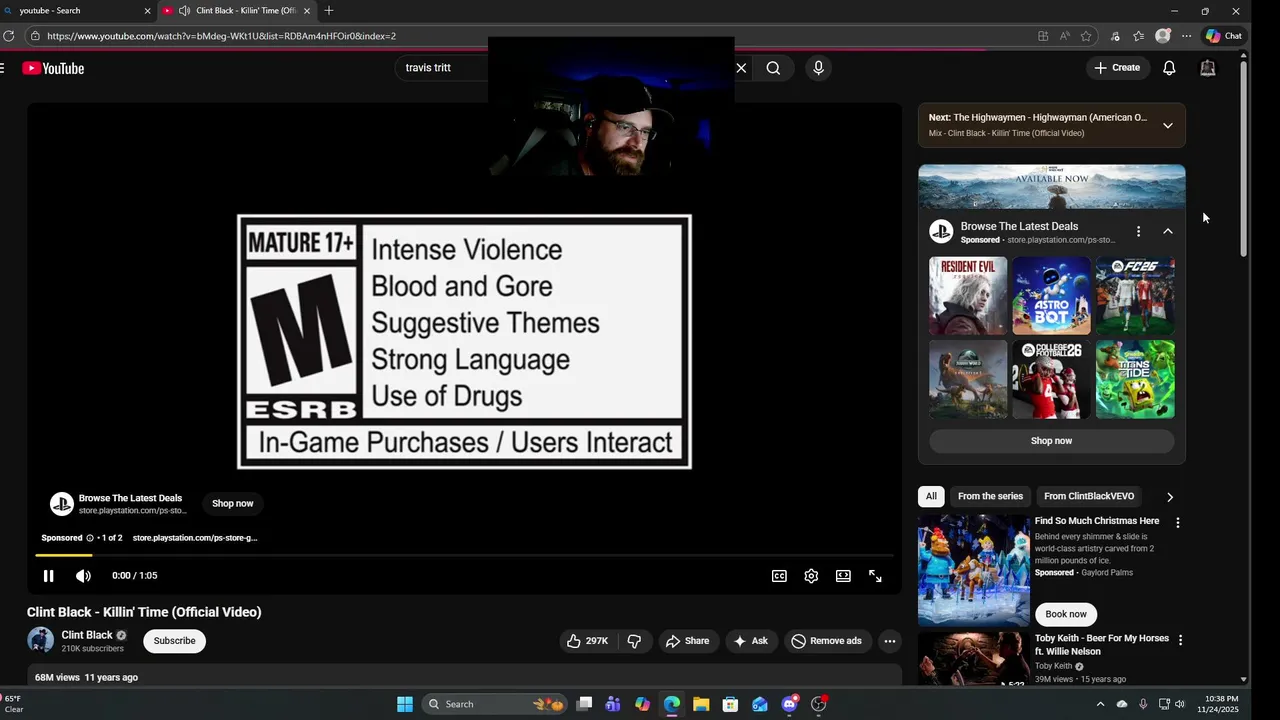
Task: Click the Clint Black channel name
Action: click(x=87, y=635)
